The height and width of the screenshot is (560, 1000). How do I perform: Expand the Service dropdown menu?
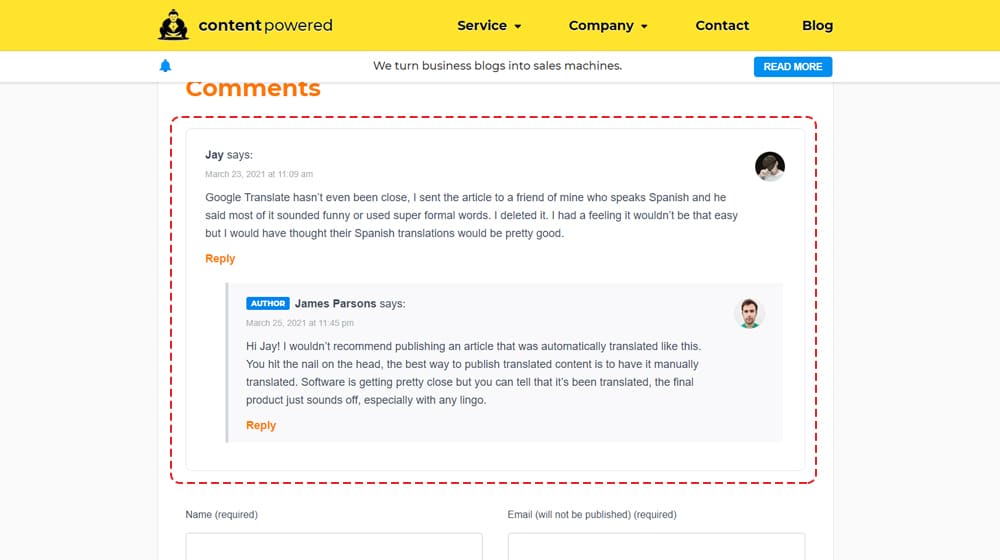click(x=489, y=26)
